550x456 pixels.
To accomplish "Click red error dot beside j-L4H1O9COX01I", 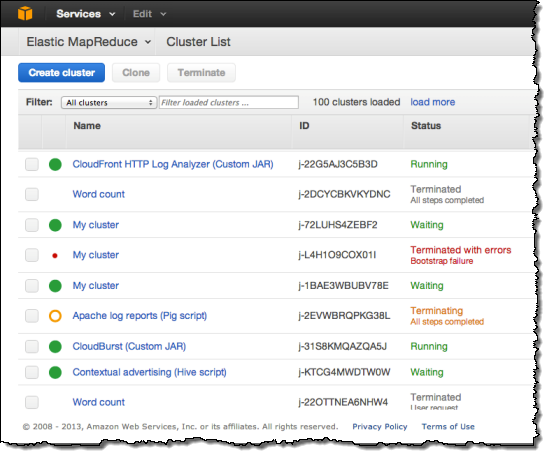I will [55, 255].
